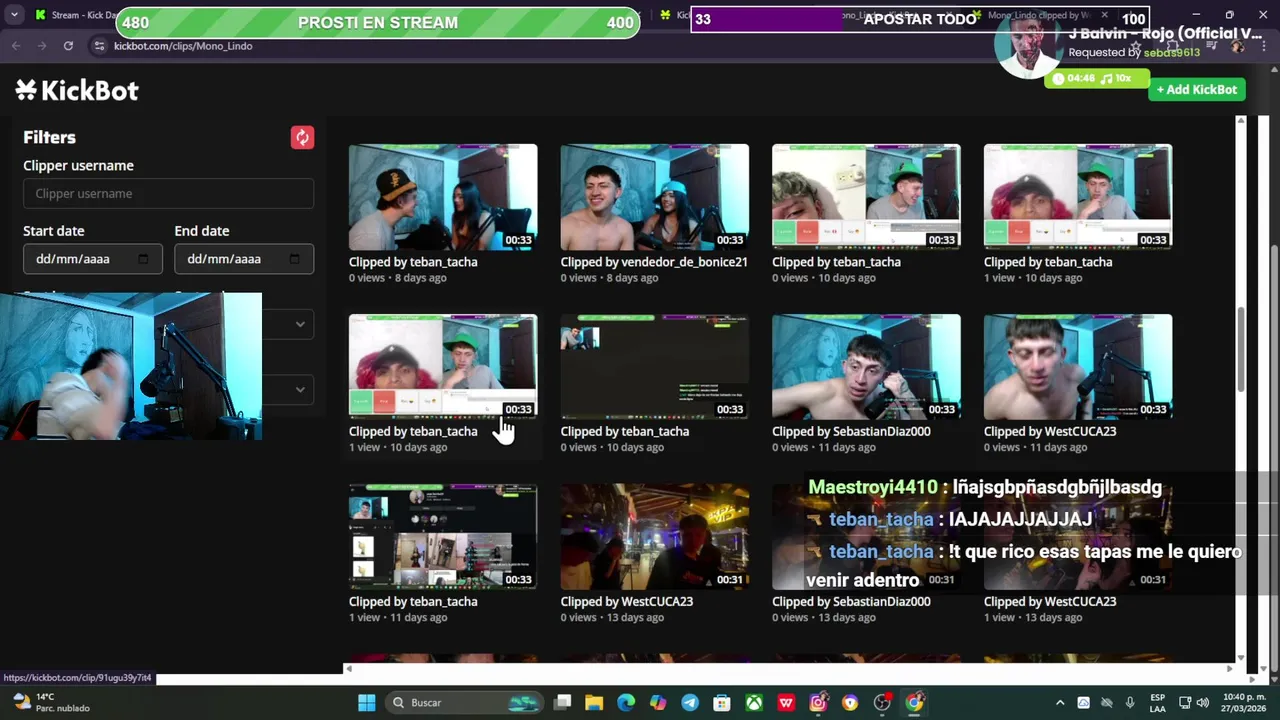
Task: Click the horizontal scrollbar left arrow
Action: (348, 669)
